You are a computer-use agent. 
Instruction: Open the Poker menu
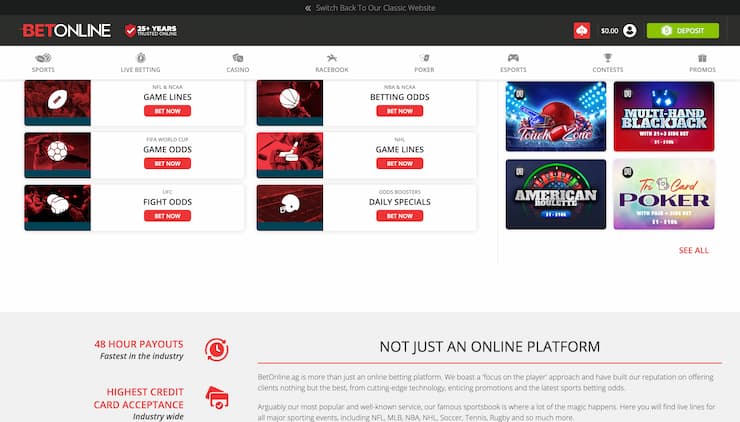pyautogui.click(x=424, y=63)
